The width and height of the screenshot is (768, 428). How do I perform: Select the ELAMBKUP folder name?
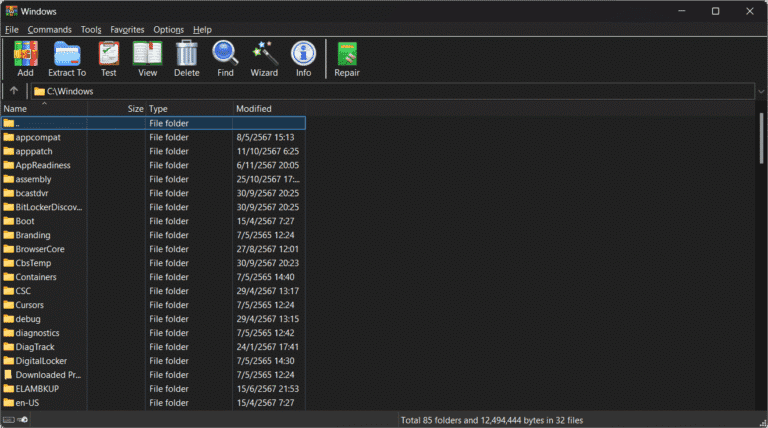point(37,388)
